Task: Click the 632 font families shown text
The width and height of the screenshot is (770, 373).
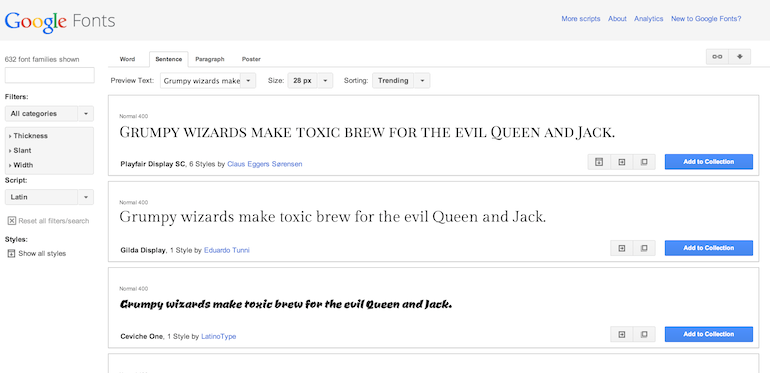Action: 42,59
